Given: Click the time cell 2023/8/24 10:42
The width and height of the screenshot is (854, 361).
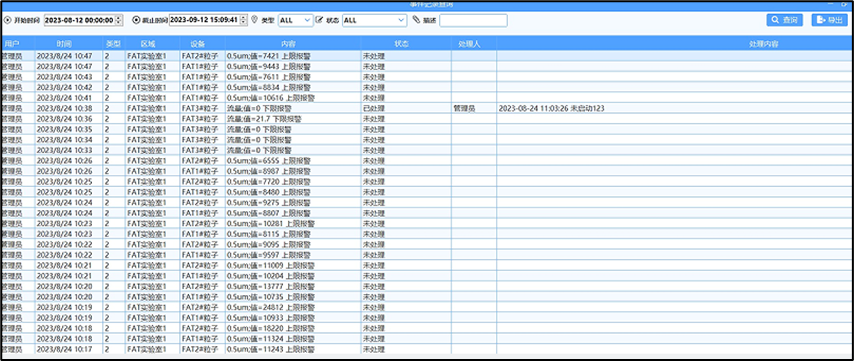Looking at the screenshot, I should click(x=69, y=87).
